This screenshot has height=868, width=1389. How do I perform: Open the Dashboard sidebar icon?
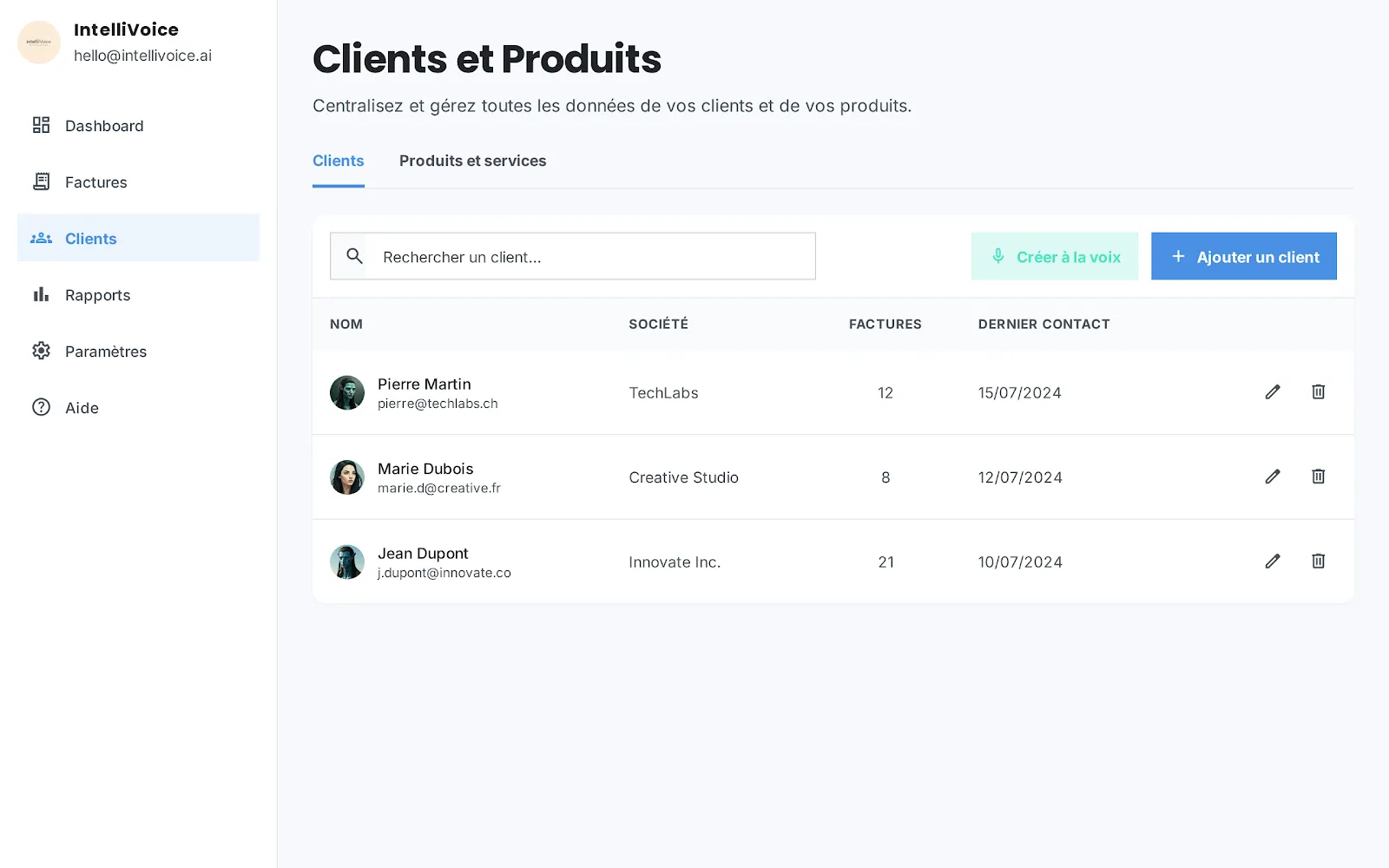pyautogui.click(x=41, y=125)
